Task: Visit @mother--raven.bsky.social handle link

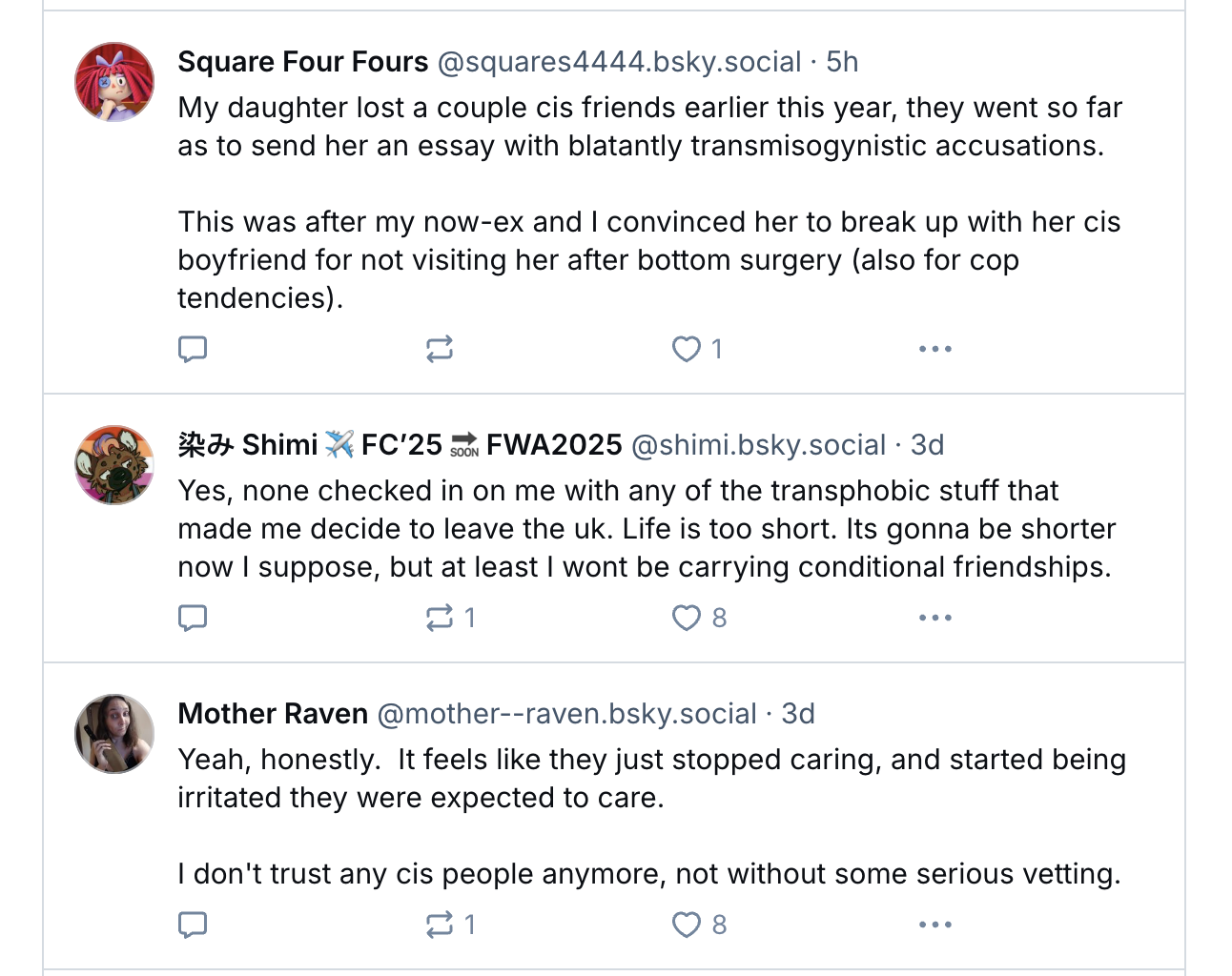Action: 566,714
